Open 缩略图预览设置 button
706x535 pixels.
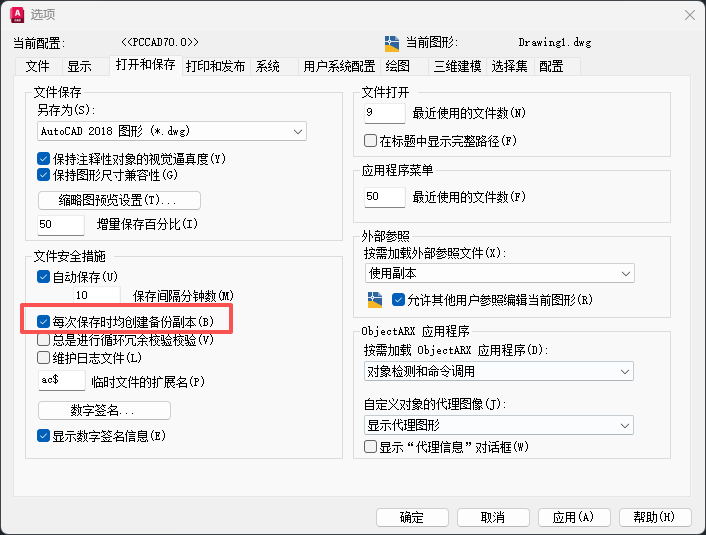point(119,200)
